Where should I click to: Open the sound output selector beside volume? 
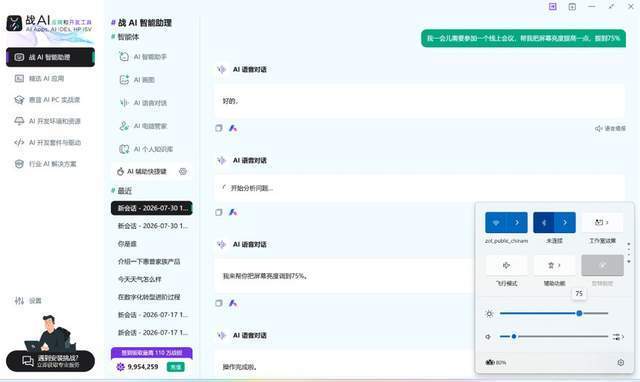point(618,337)
